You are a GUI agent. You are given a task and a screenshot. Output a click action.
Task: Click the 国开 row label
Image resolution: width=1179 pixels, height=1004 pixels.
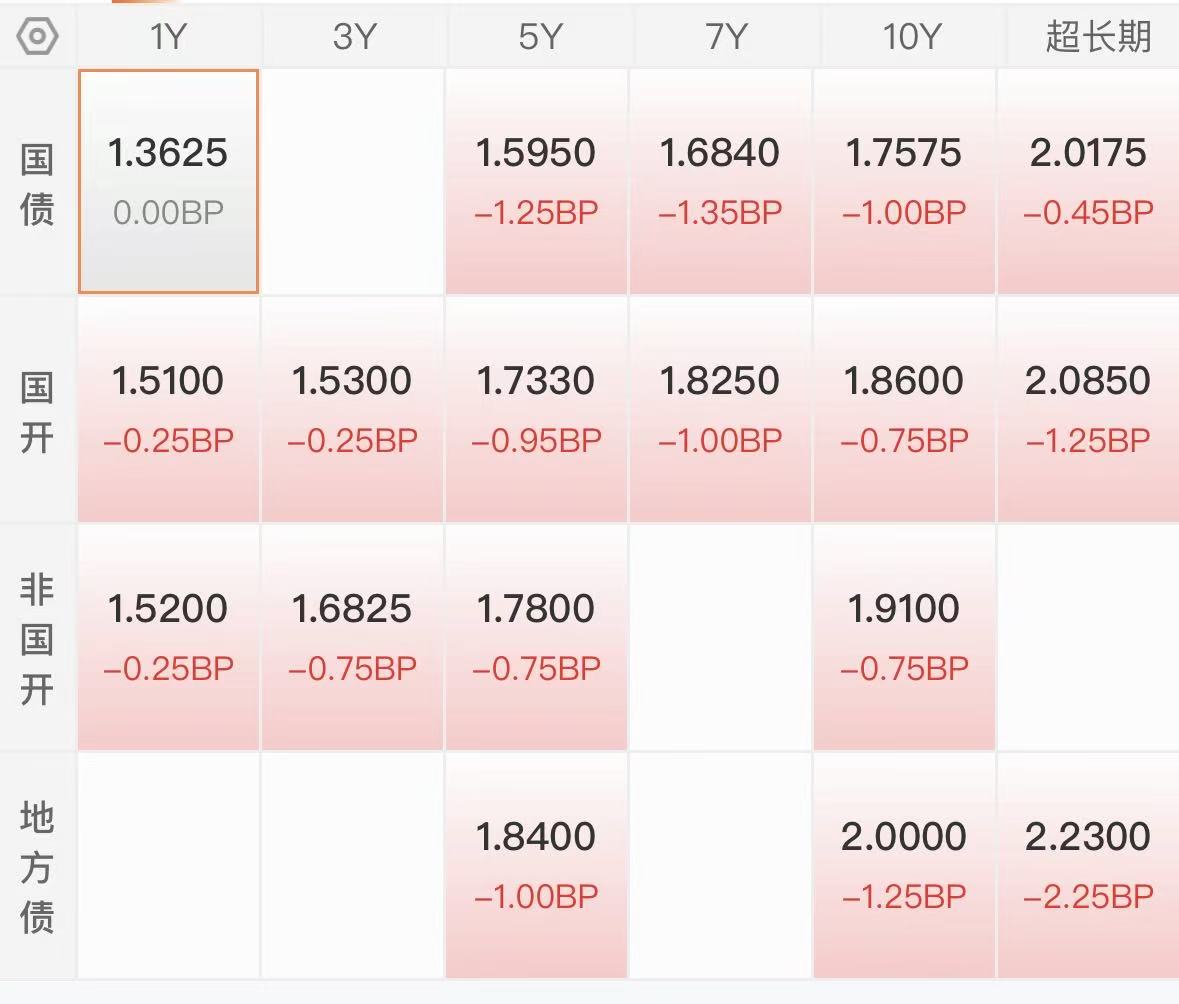[37, 411]
